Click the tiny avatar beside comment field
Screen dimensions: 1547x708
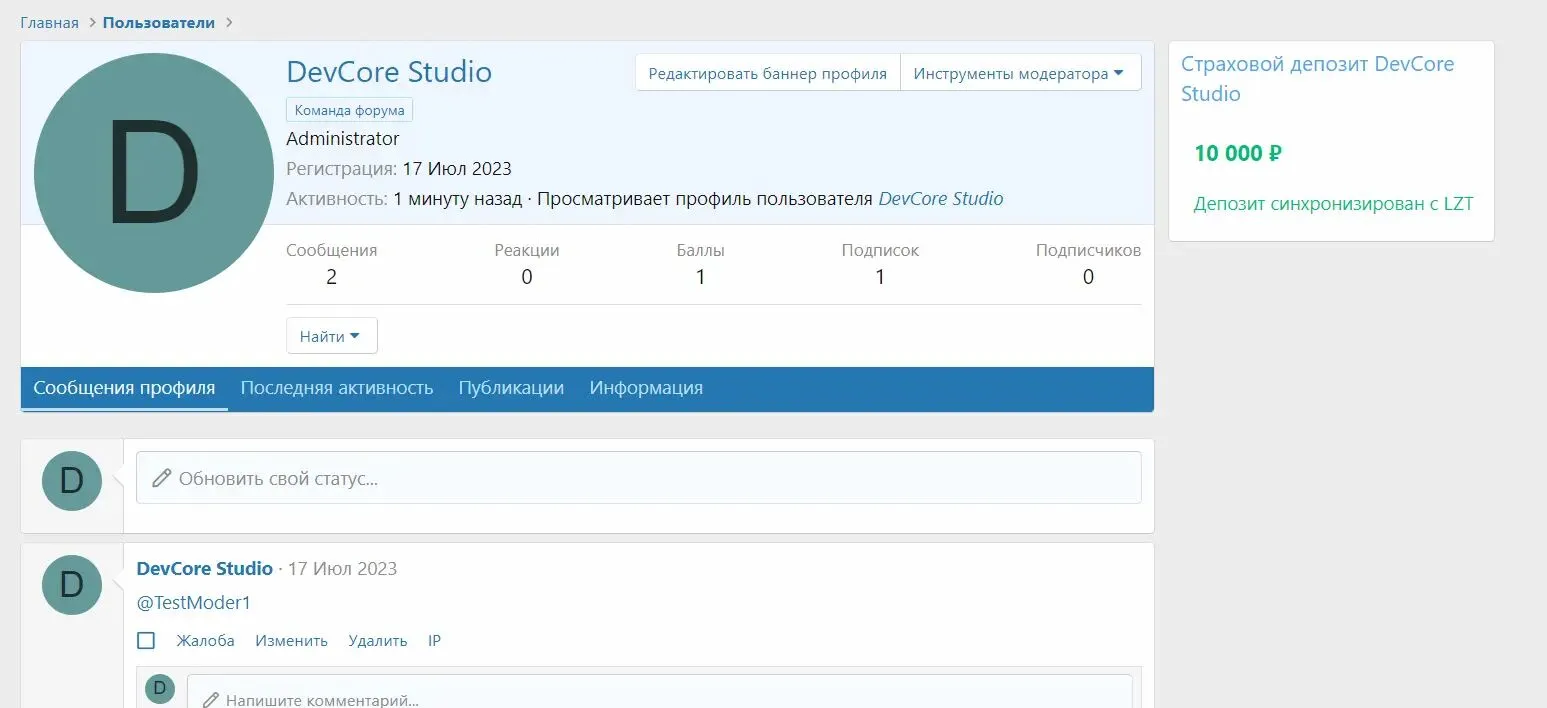(160, 689)
